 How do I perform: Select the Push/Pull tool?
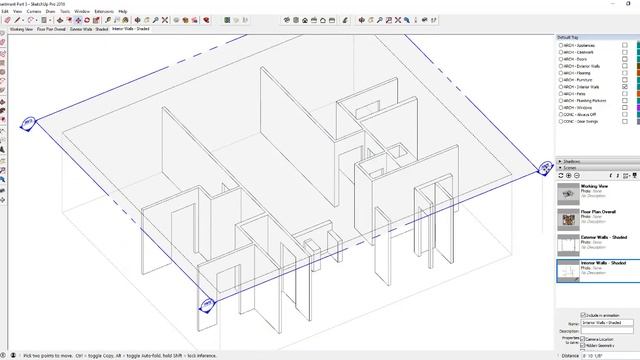(60, 20)
